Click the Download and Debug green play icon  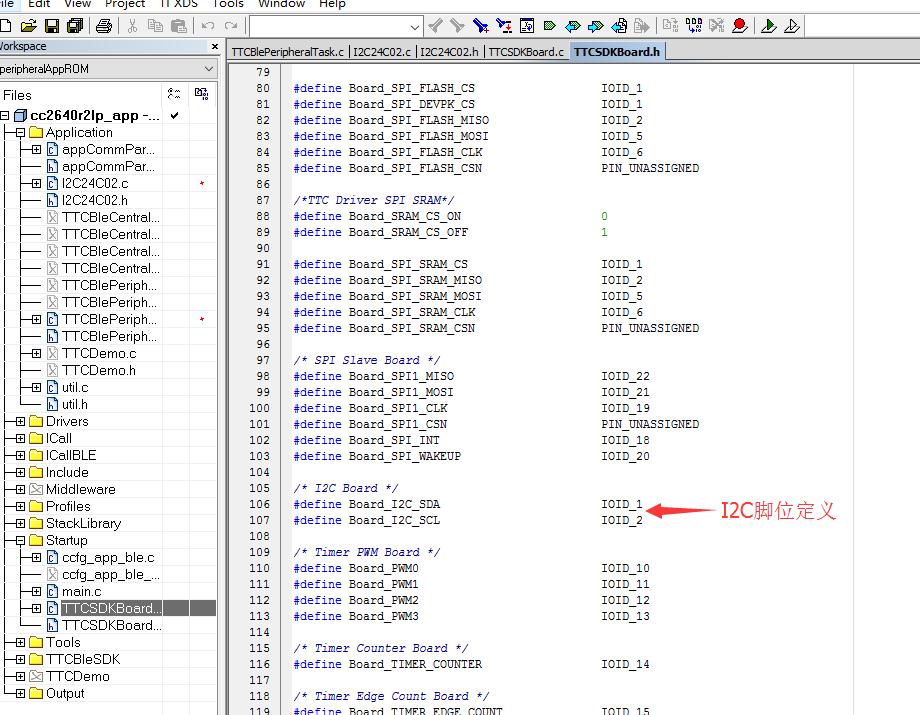coord(769,26)
